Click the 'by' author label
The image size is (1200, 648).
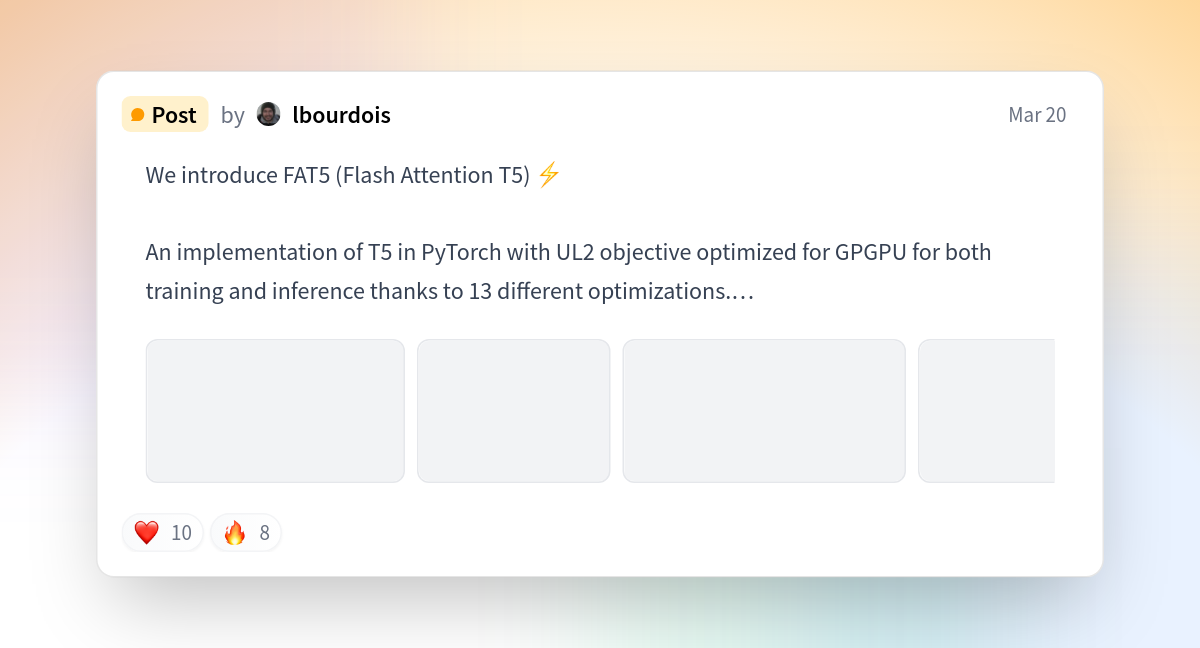point(232,115)
